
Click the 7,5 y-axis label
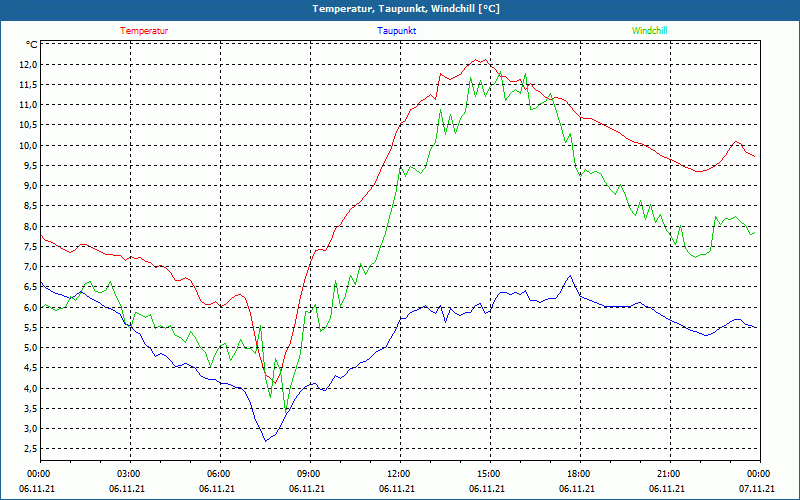pos(30,246)
